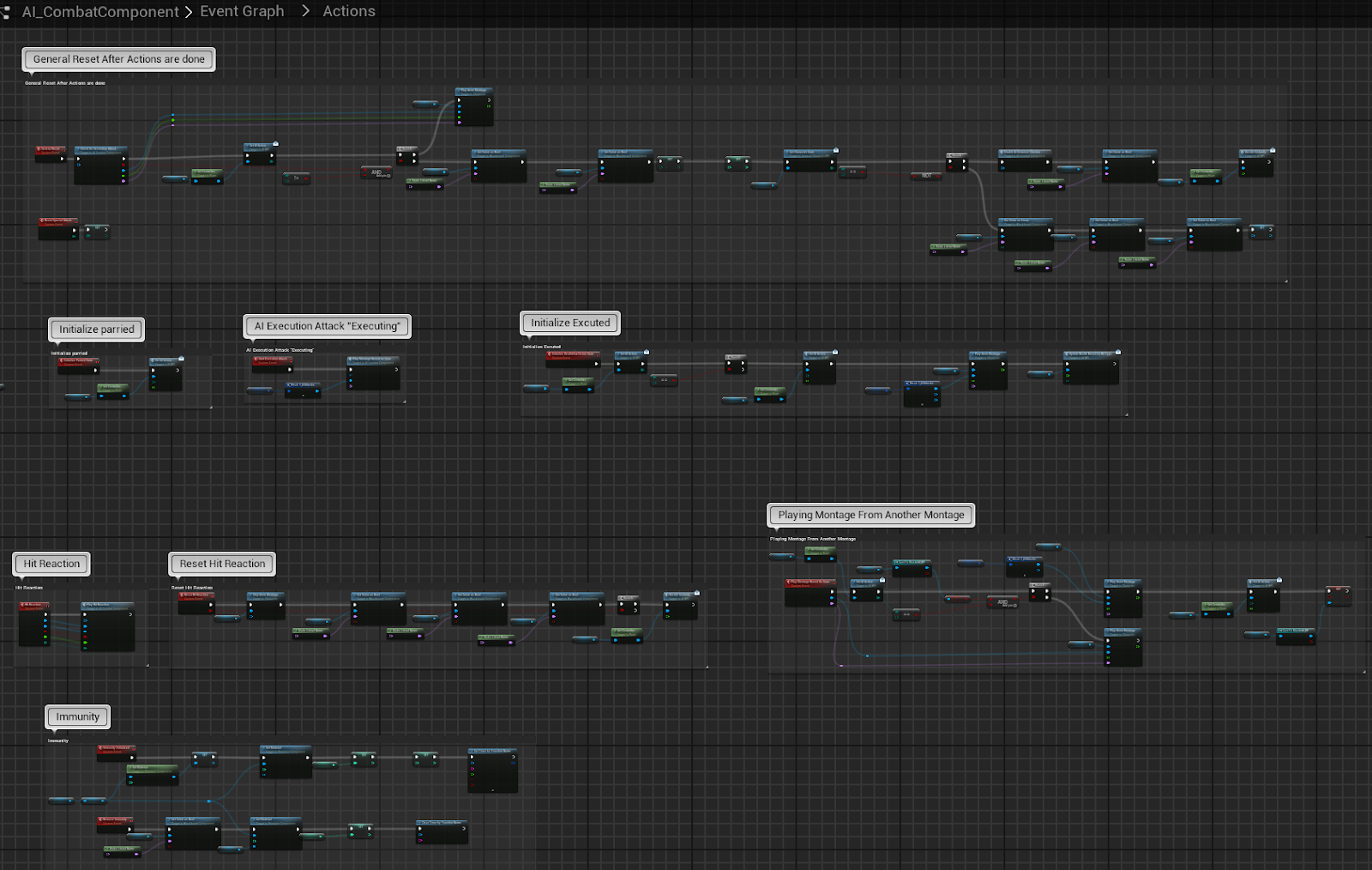Select the Check for Incoming Attack node
This screenshot has width=1372, height=870.
pos(100,165)
